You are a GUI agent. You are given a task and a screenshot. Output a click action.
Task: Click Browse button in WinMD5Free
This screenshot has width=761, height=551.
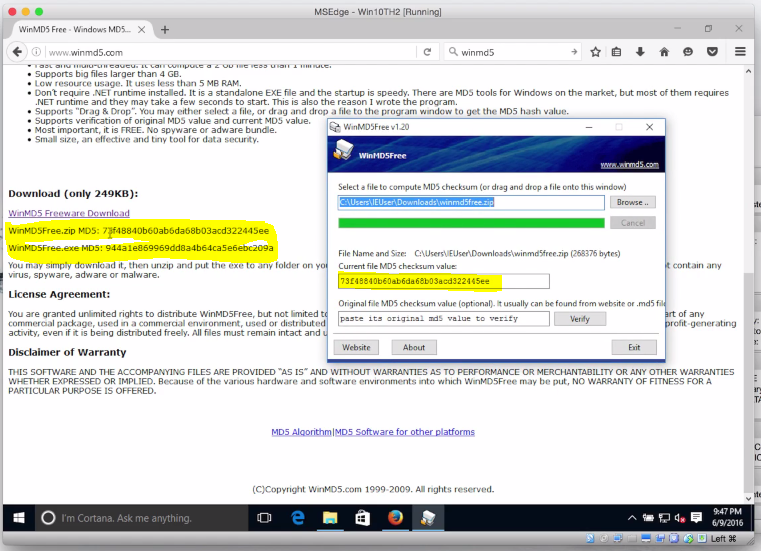(632, 202)
